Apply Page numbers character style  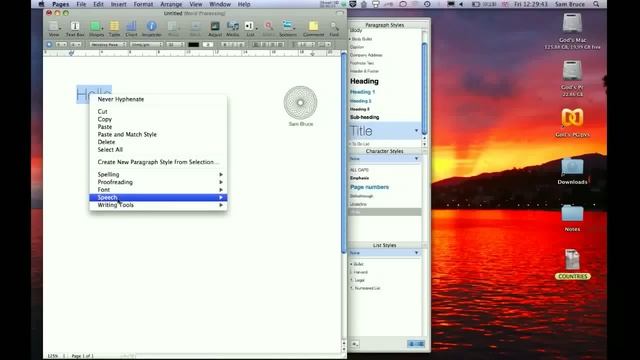pyautogui.click(x=369, y=187)
